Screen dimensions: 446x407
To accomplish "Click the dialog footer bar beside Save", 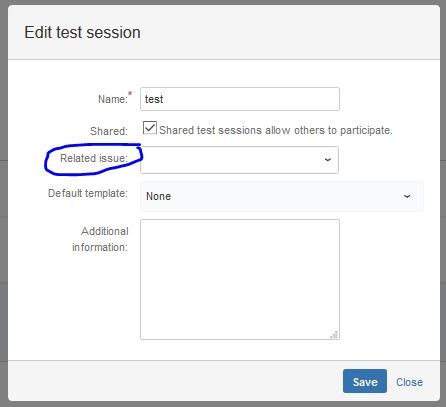I will pyautogui.click(x=173, y=381).
